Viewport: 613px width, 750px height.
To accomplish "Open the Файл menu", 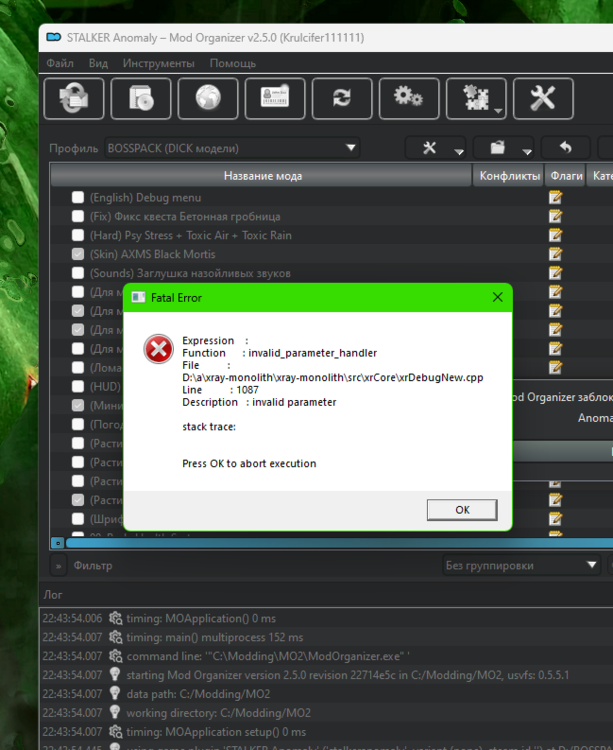I will (60, 63).
